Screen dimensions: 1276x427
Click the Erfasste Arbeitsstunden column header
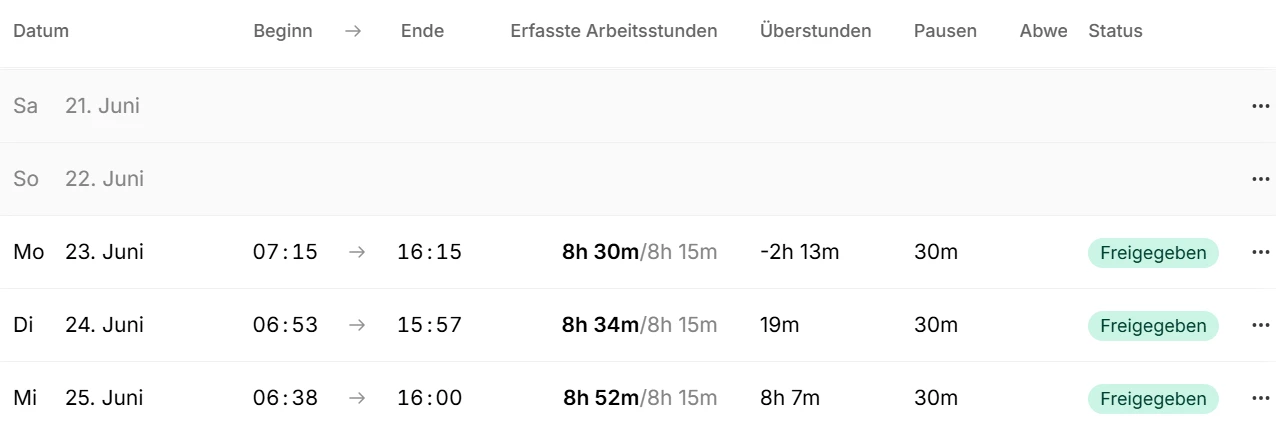[x=614, y=31]
